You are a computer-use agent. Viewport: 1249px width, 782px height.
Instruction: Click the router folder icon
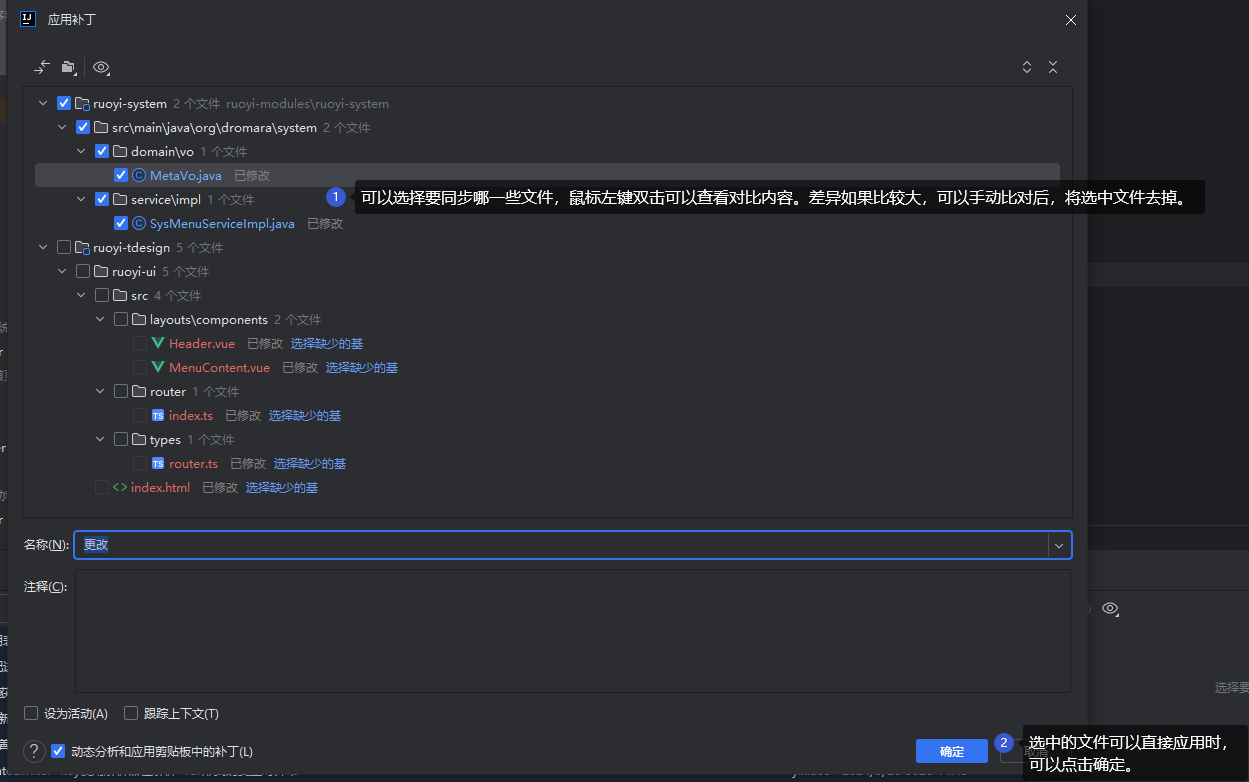pyautogui.click(x=139, y=391)
